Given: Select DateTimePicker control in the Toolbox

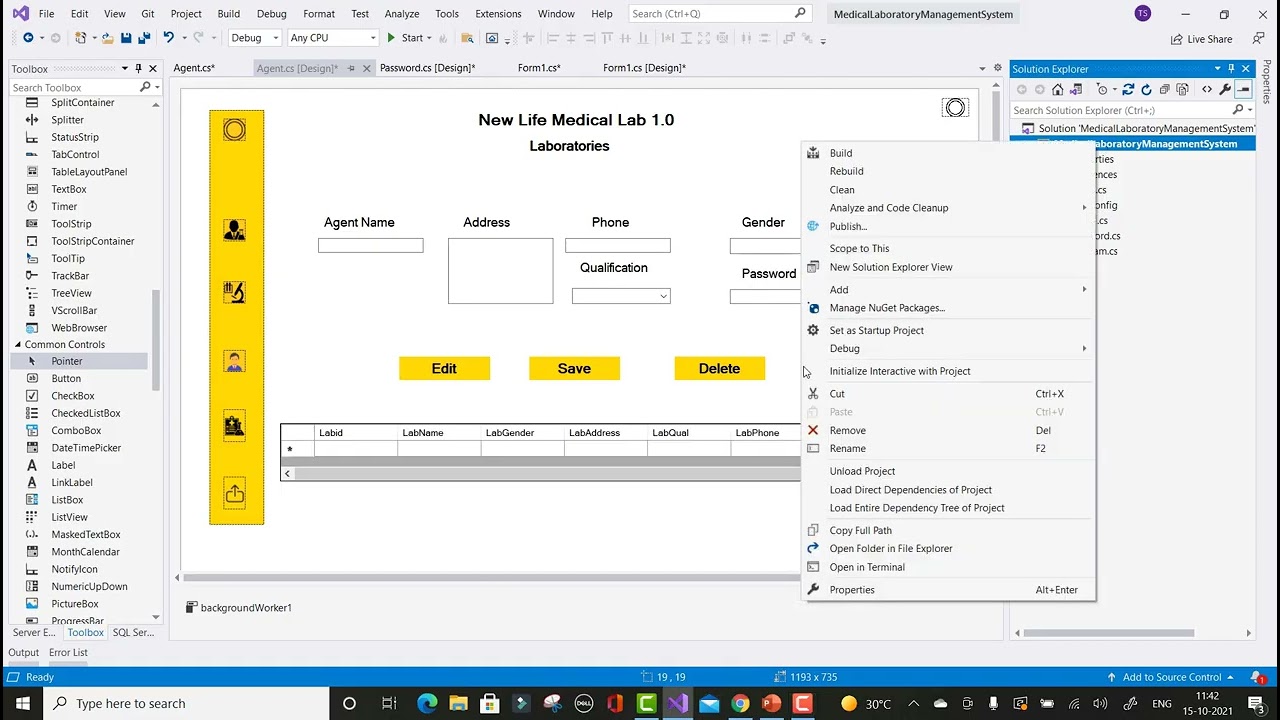Looking at the screenshot, I should pos(86,448).
